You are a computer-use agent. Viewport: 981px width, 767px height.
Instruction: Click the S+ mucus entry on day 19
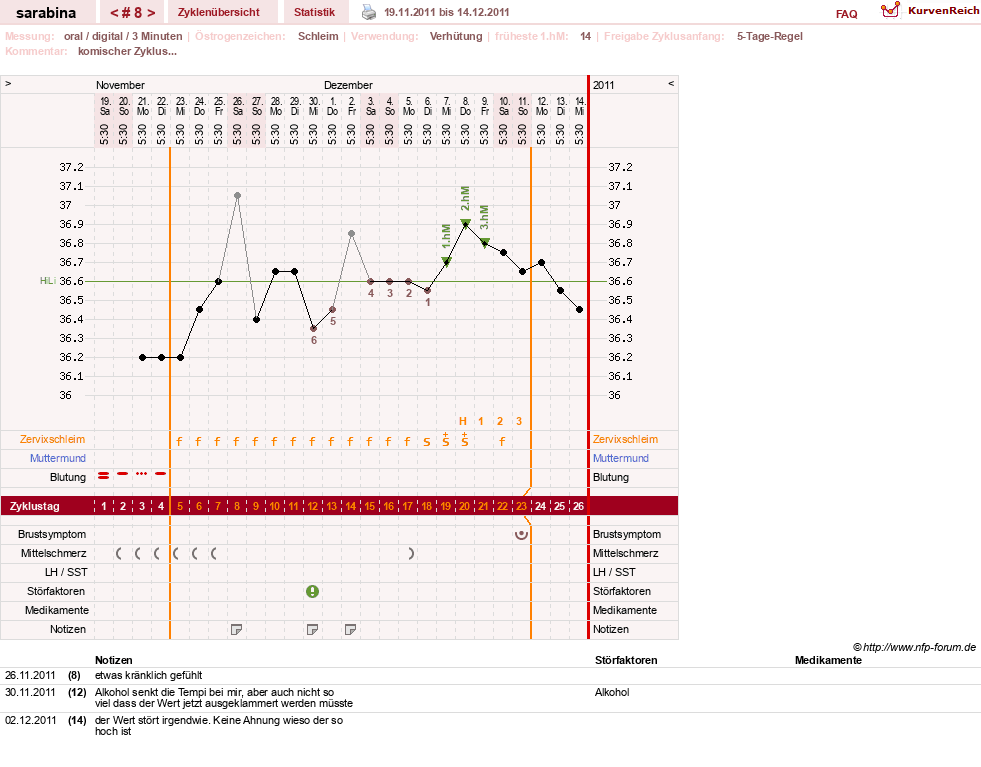(445, 440)
